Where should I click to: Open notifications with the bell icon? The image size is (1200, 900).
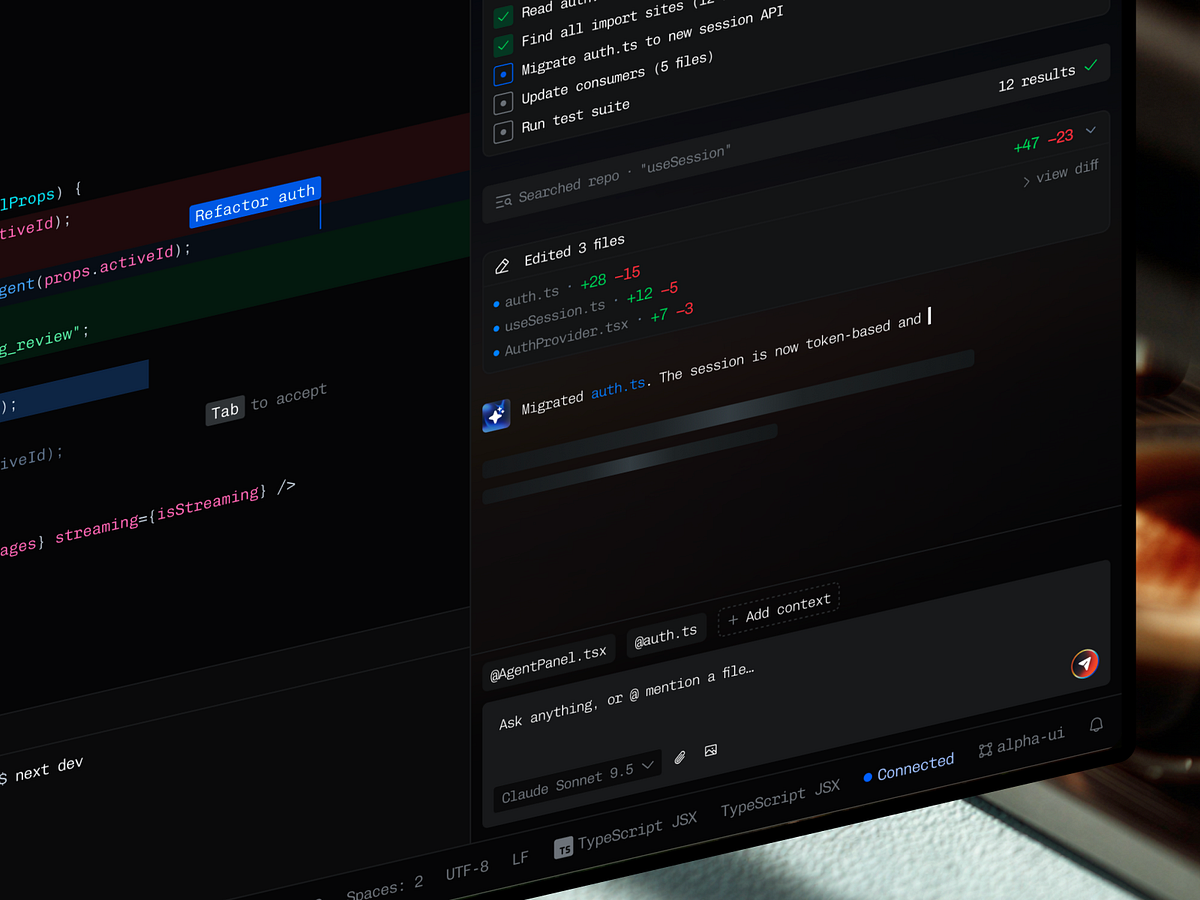1097,724
